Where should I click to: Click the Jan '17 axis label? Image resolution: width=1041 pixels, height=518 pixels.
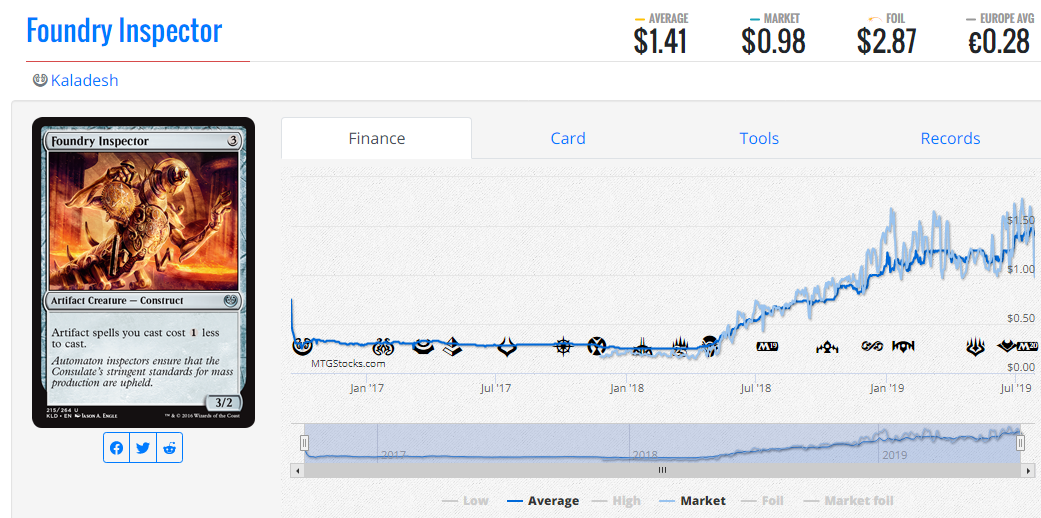tap(367, 388)
